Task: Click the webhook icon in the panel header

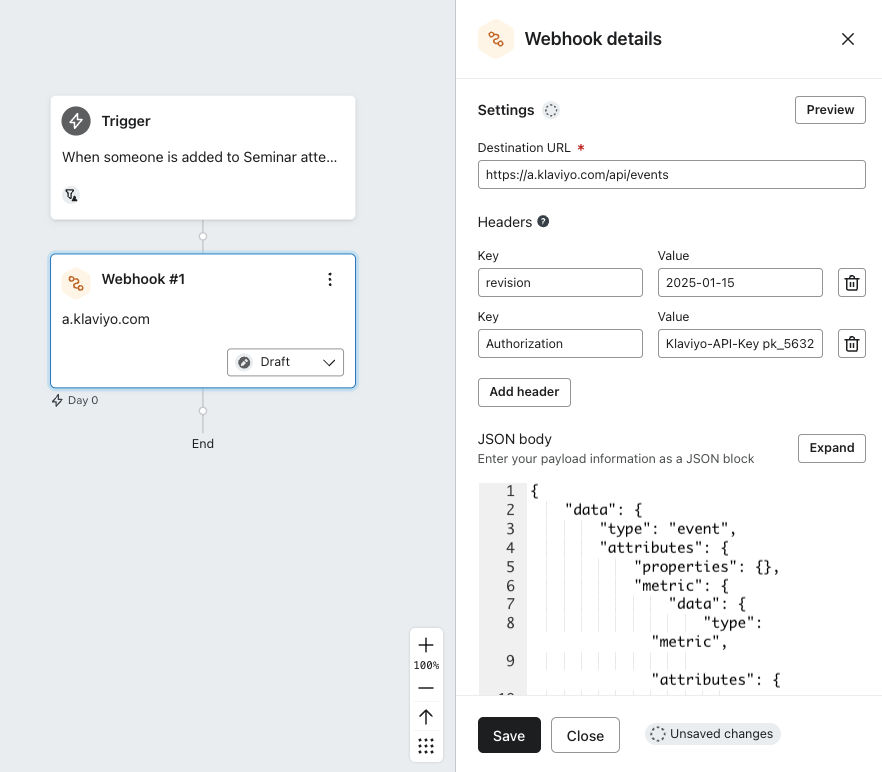Action: click(x=496, y=39)
